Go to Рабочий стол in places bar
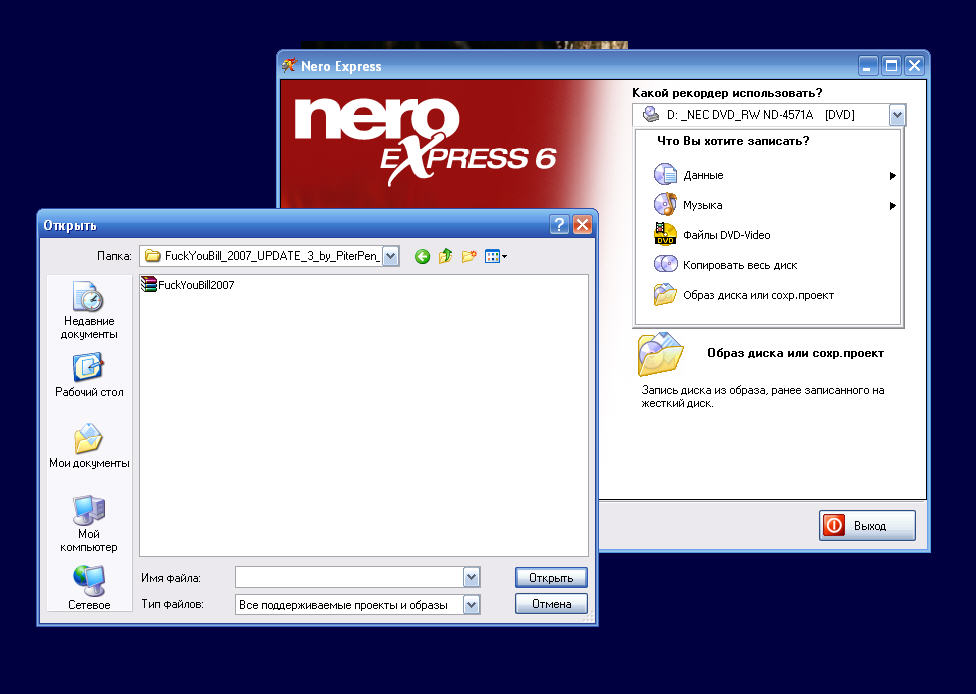This screenshot has width=976, height=694. (89, 375)
